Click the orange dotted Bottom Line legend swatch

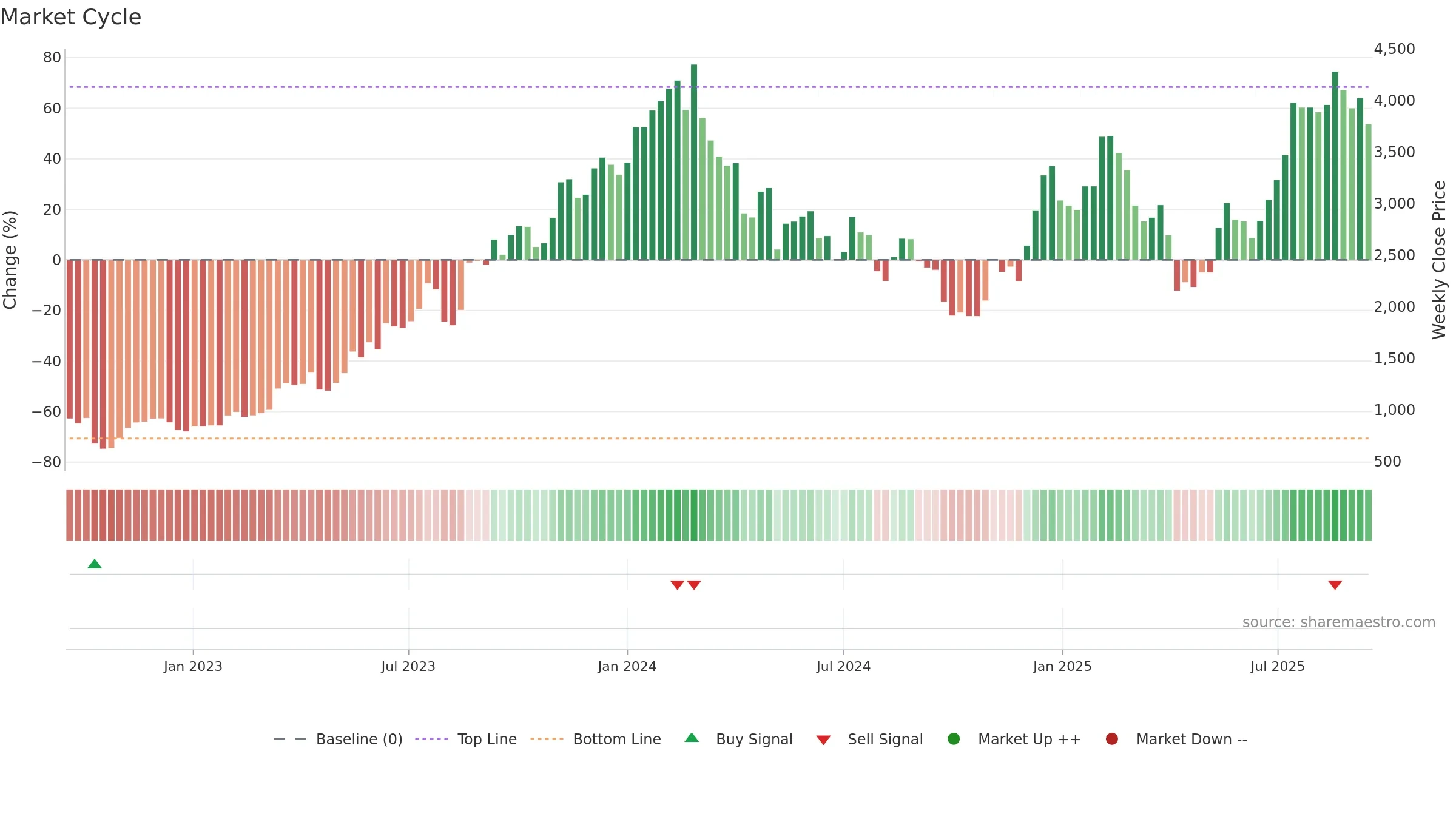click(x=547, y=739)
